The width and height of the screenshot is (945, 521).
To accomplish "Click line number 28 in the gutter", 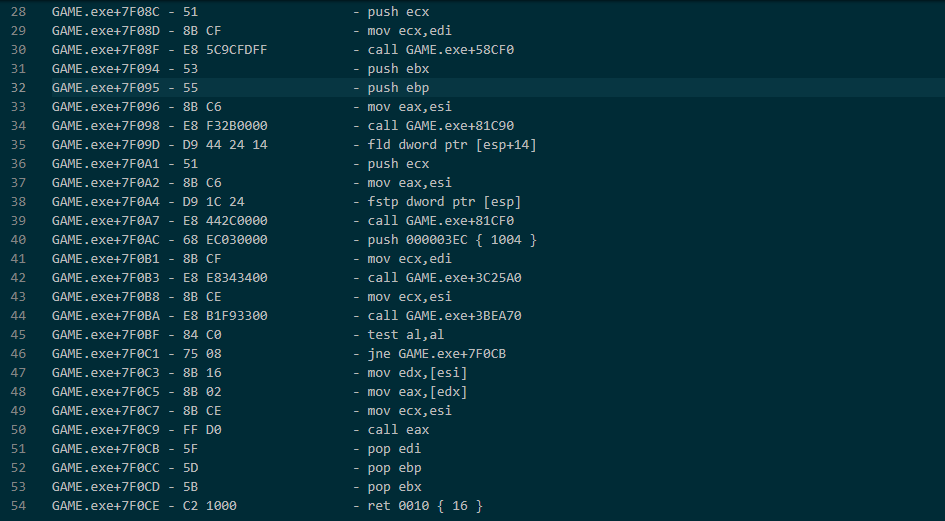I will tap(18, 12).
